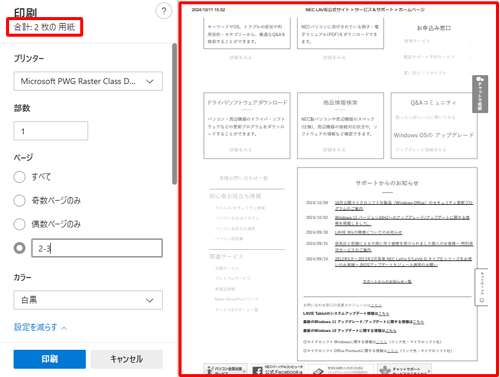Image resolution: width=500 pixels, height=377 pixels.
Task: Click the 合計: 2 枚の用紙 text
Action: pos(44,27)
